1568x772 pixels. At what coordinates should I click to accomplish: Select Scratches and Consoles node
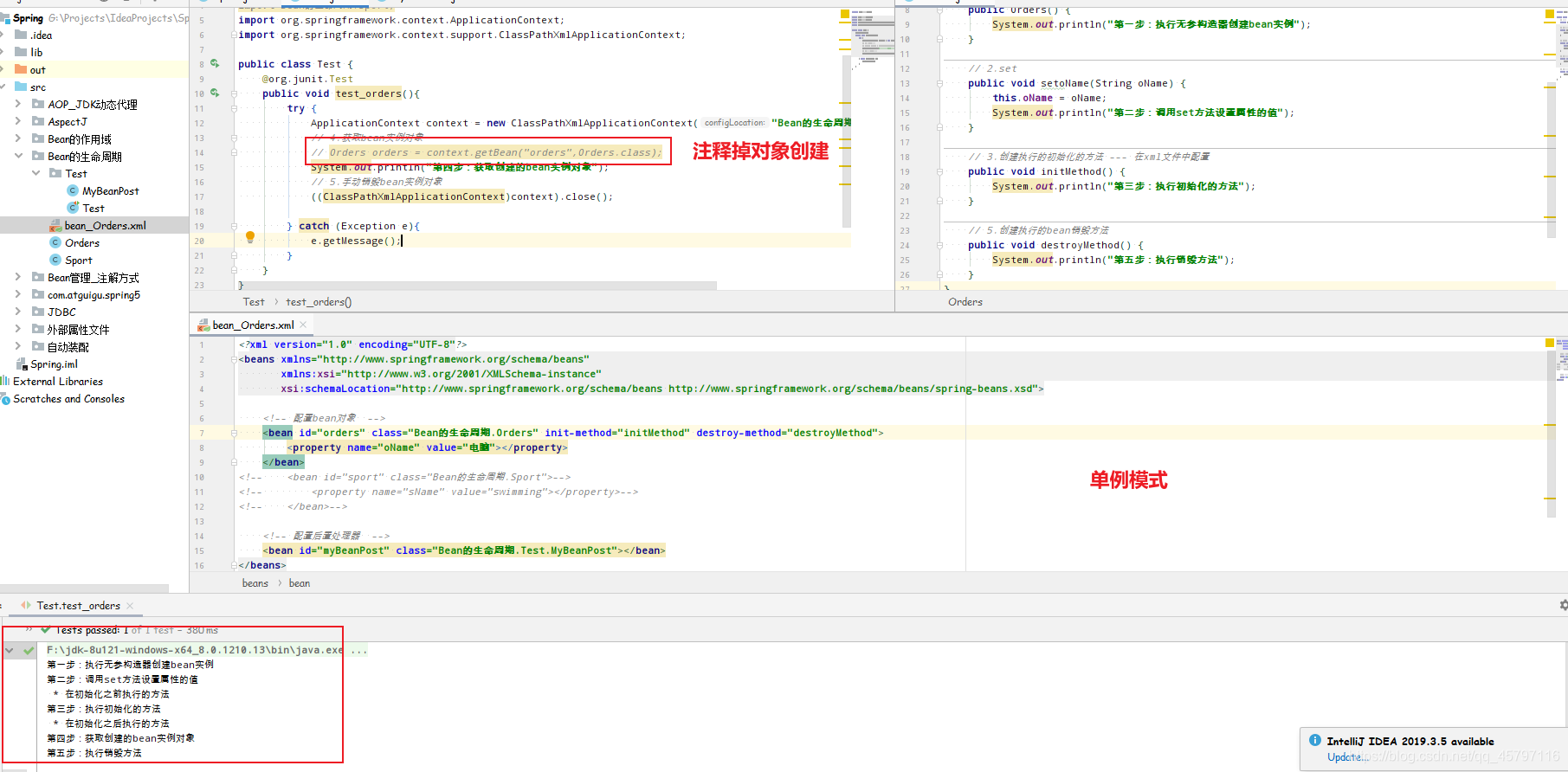68,398
